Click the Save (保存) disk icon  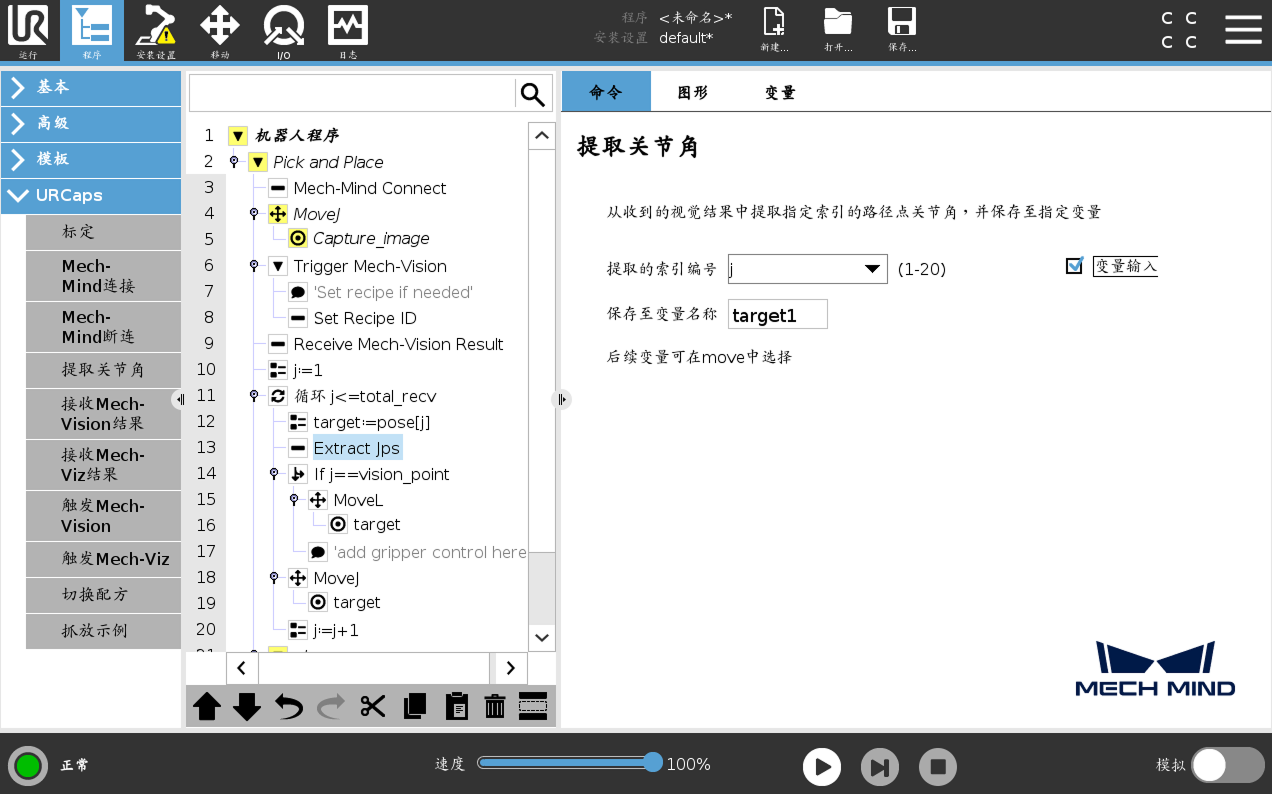902,30
